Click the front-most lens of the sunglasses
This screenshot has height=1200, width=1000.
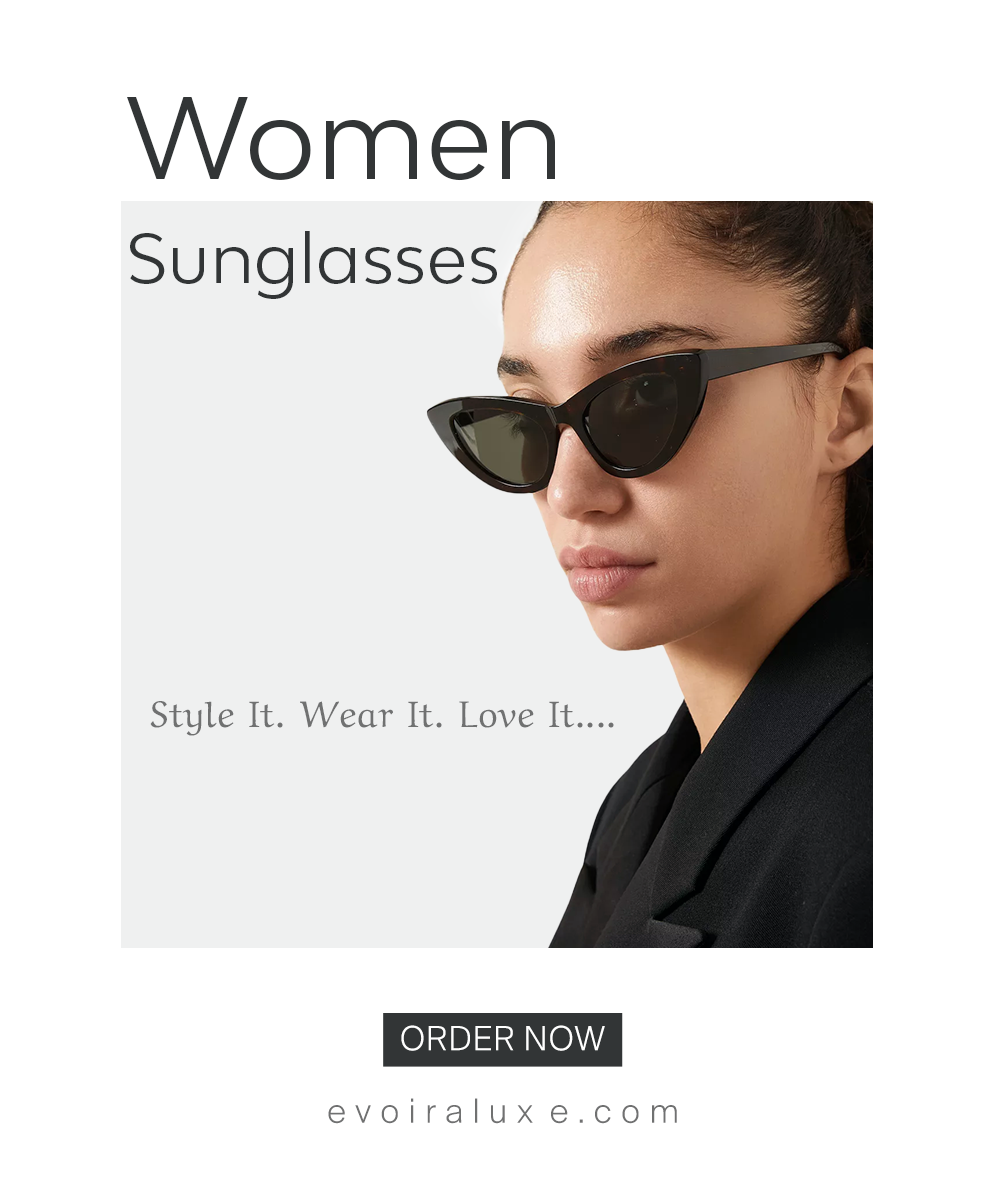502,446
